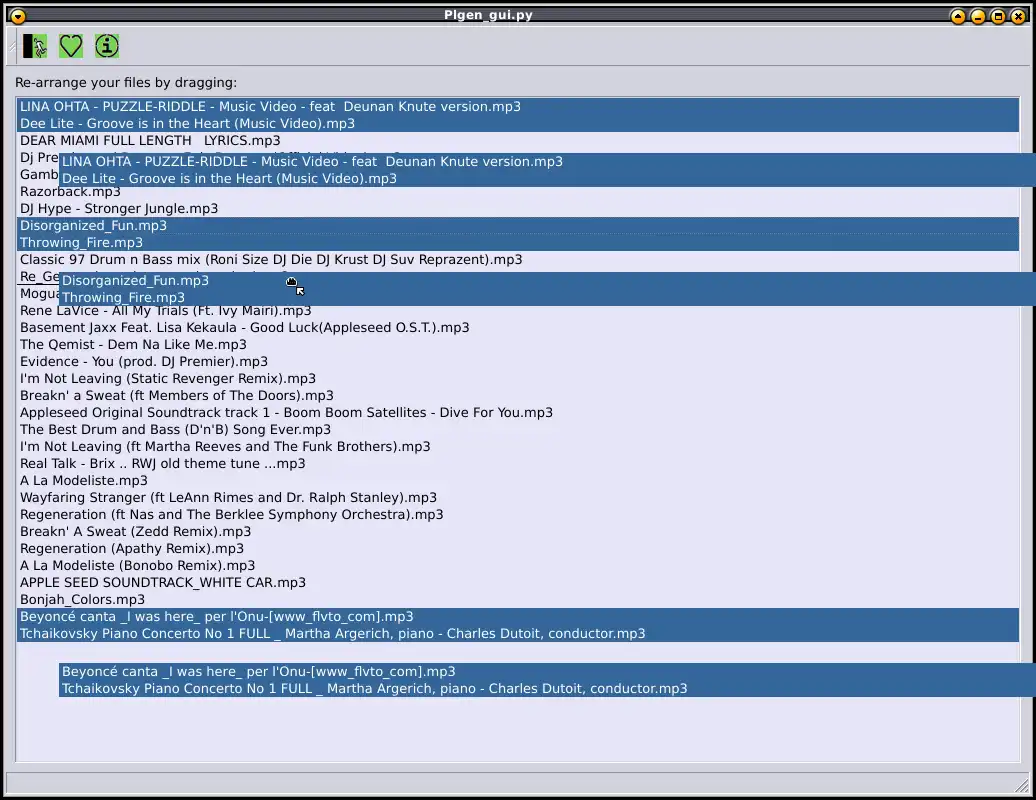The width and height of the screenshot is (1036, 800).
Task: Select 'Evidence - You (prod. DJ Premier).mp3'
Action: (518, 361)
